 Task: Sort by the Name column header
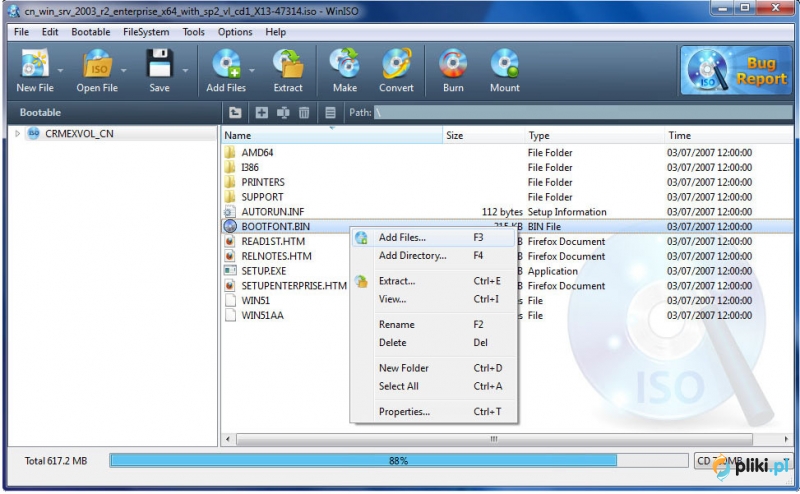pos(332,135)
